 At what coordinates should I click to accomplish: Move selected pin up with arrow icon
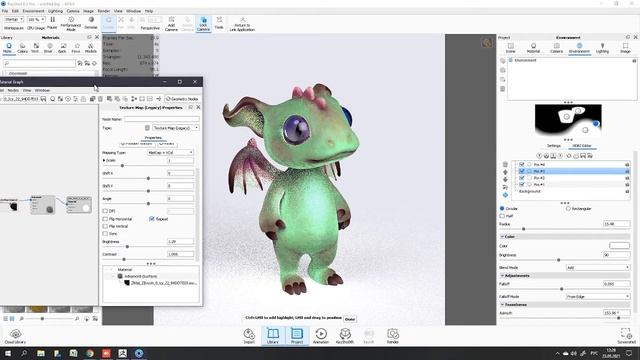(x=505, y=172)
